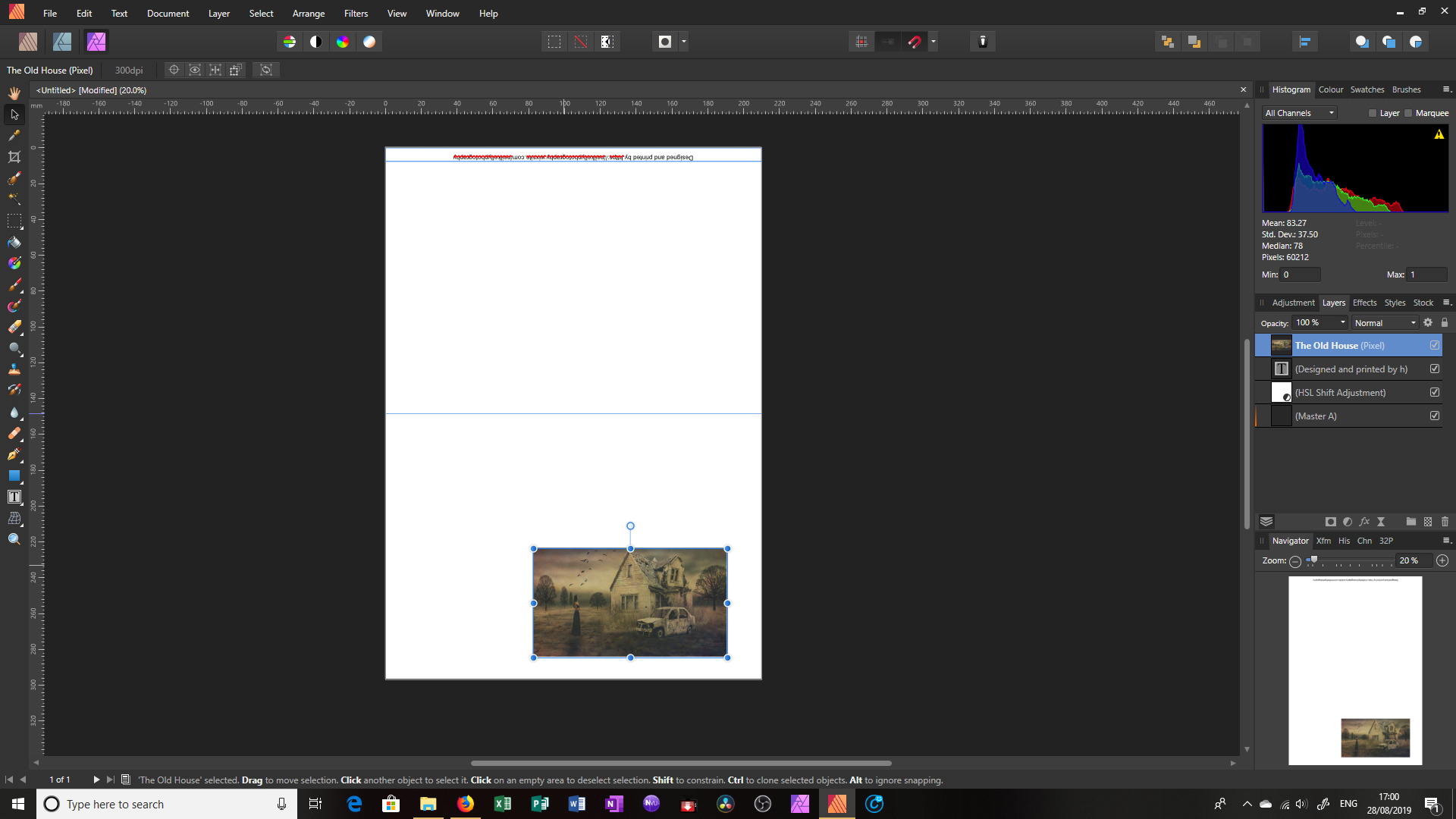This screenshot has height=819, width=1456.
Task: Open layer effects fx icon
Action: [1364, 522]
